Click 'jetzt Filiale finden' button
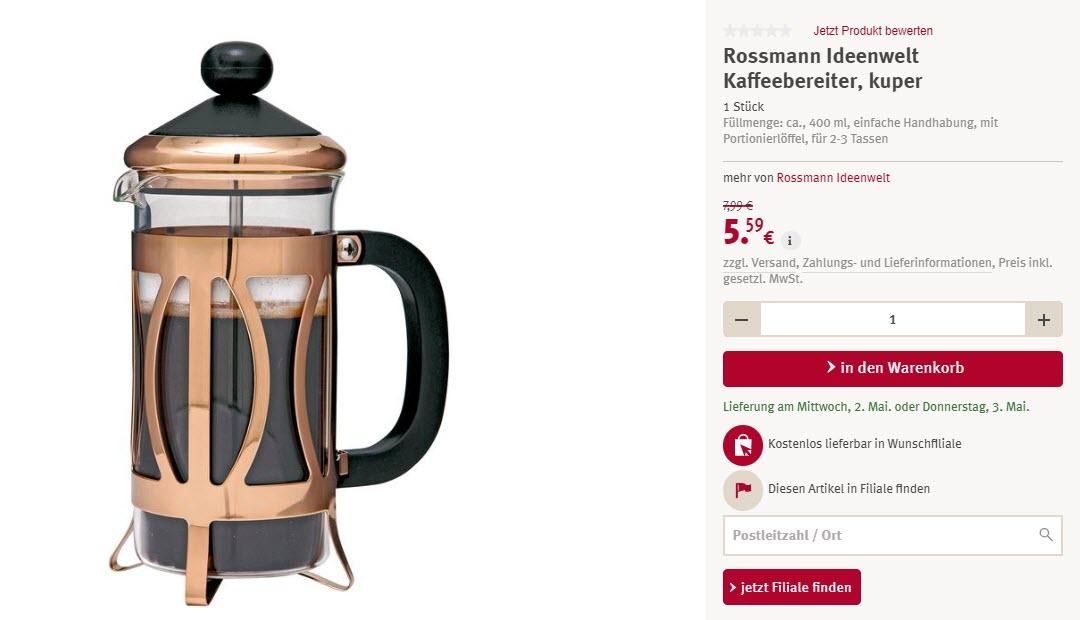Screen dimensions: 1080x620 click(791, 587)
